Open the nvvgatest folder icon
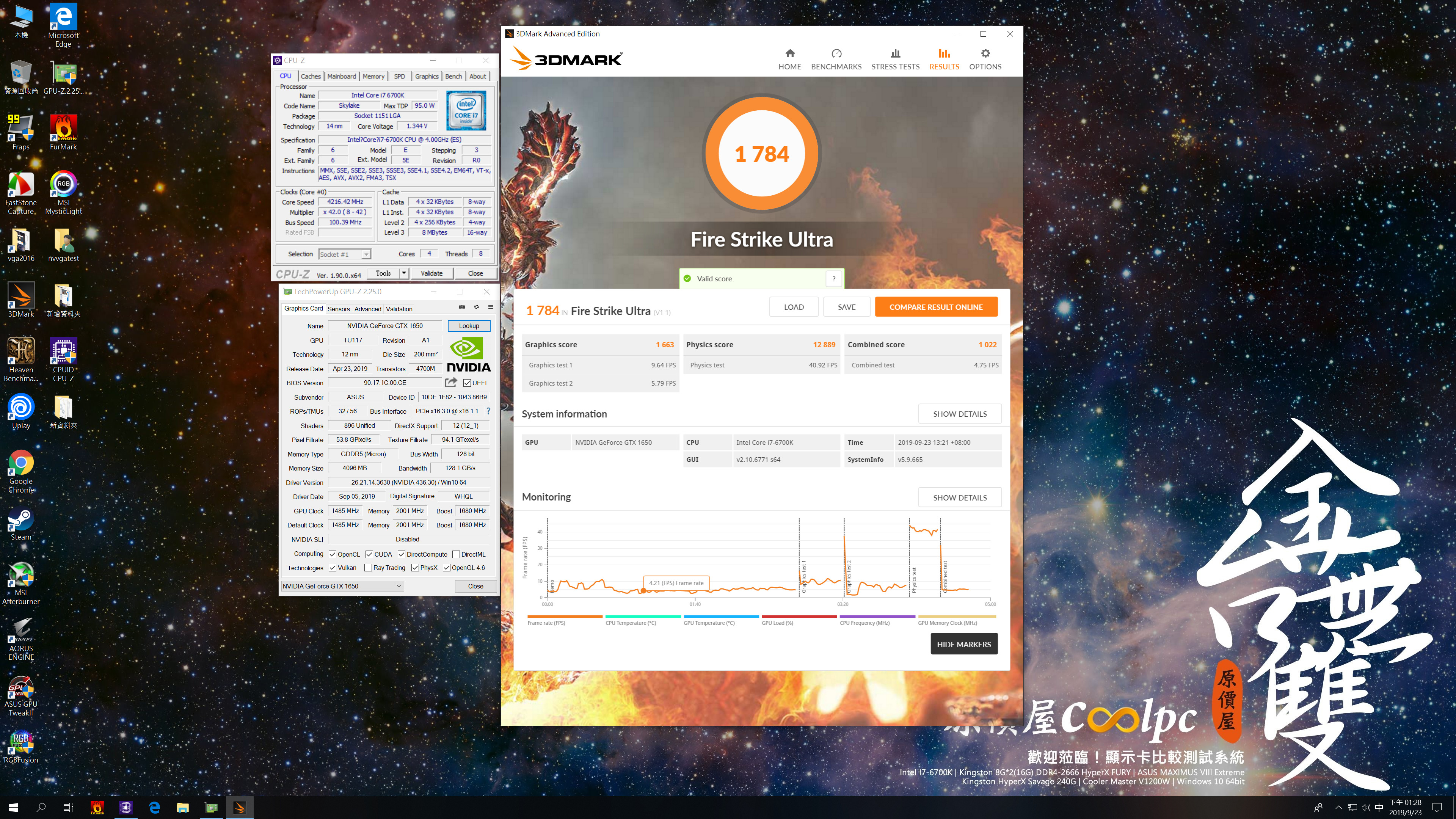Image resolution: width=1456 pixels, height=819 pixels. 63,245
